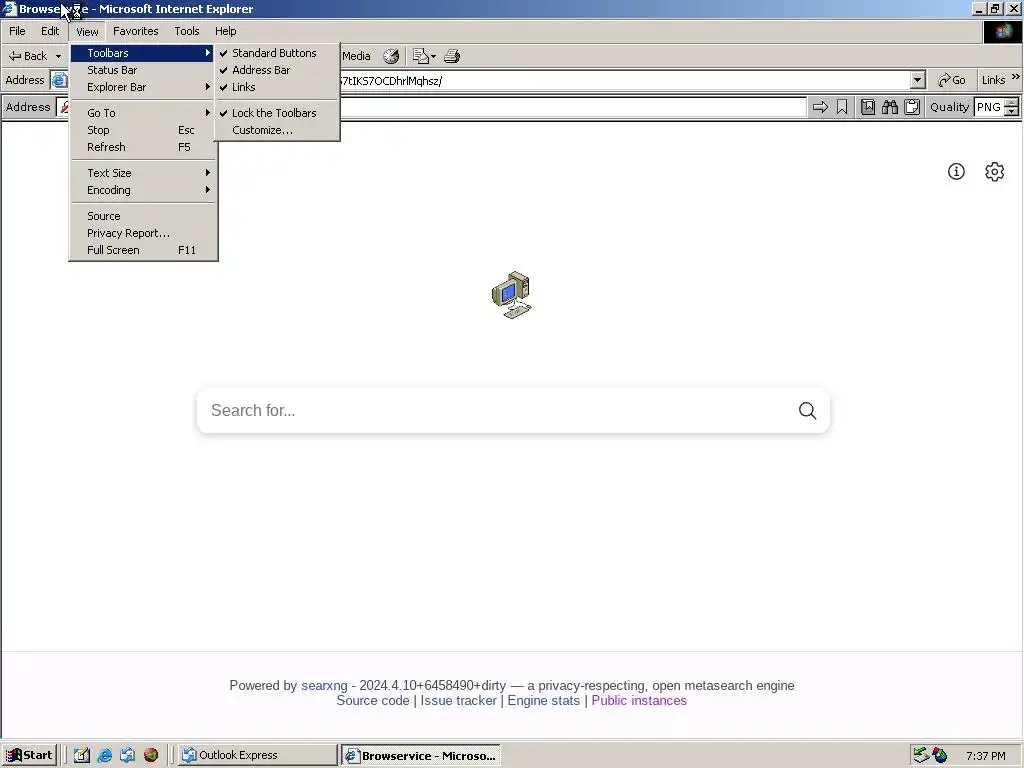Click the info circle icon on page
This screenshot has height=768, width=1024.
pyautogui.click(x=956, y=172)
